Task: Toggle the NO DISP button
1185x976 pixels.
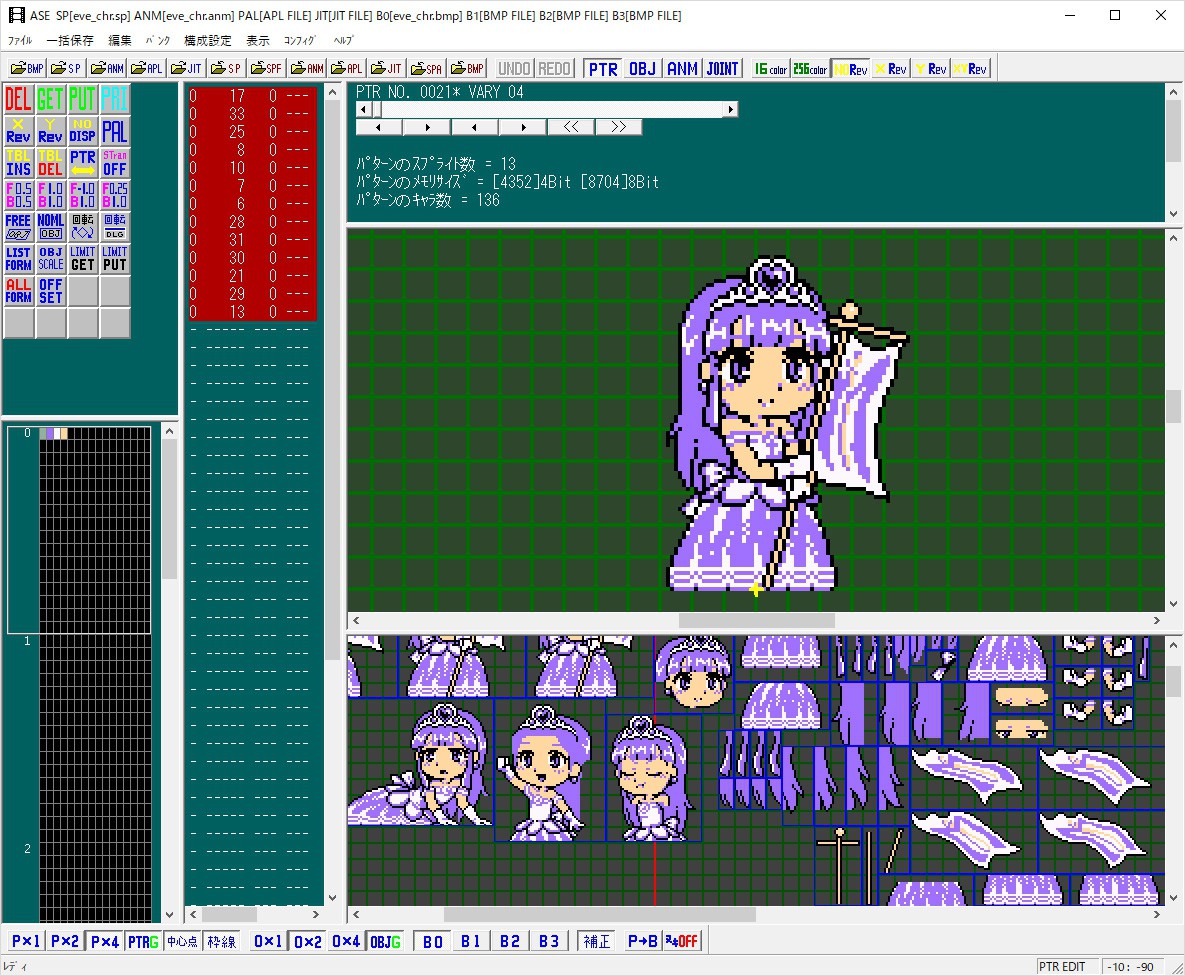Action: coord(82,131)
